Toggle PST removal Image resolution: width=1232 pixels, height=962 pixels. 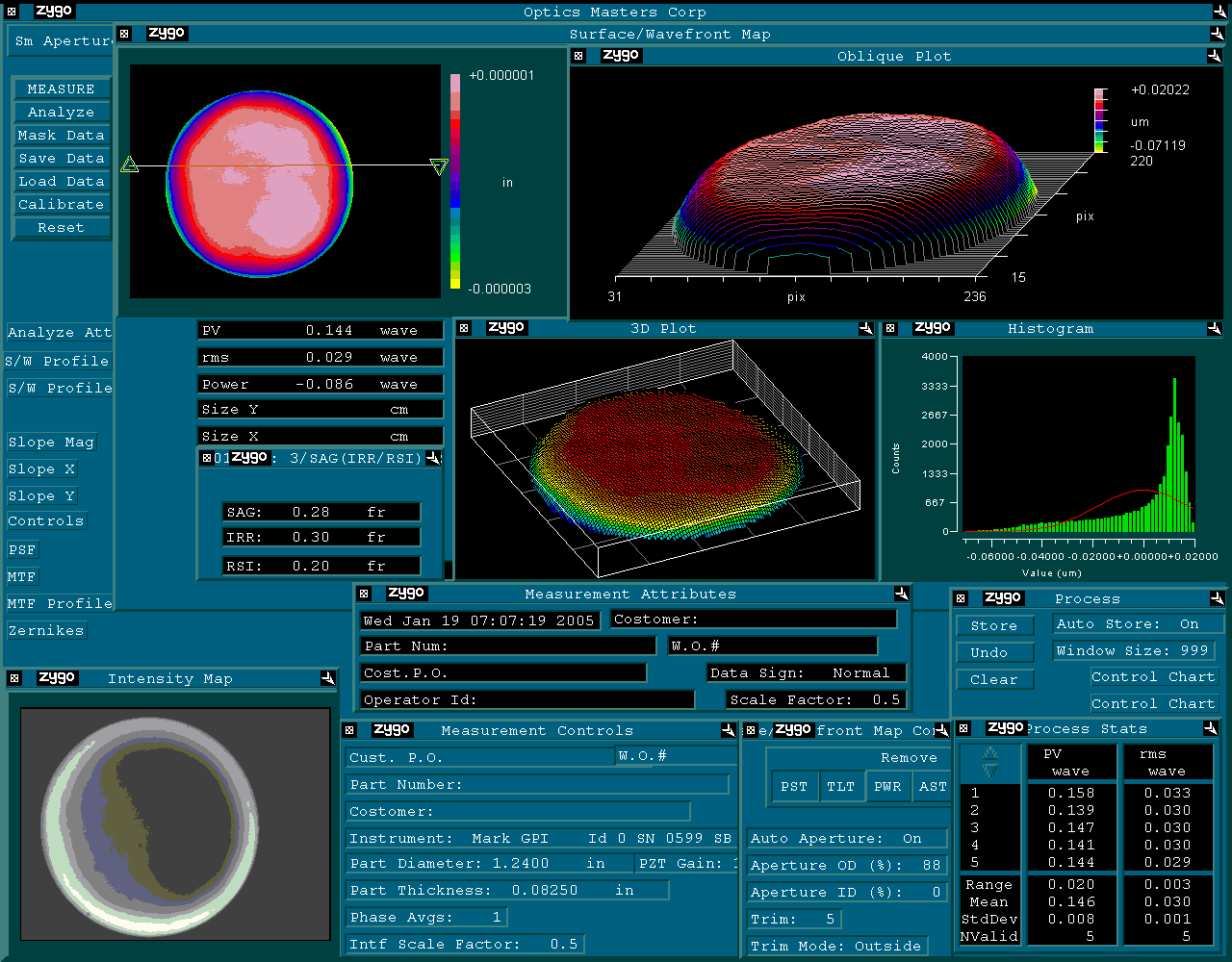pos(794,787)
